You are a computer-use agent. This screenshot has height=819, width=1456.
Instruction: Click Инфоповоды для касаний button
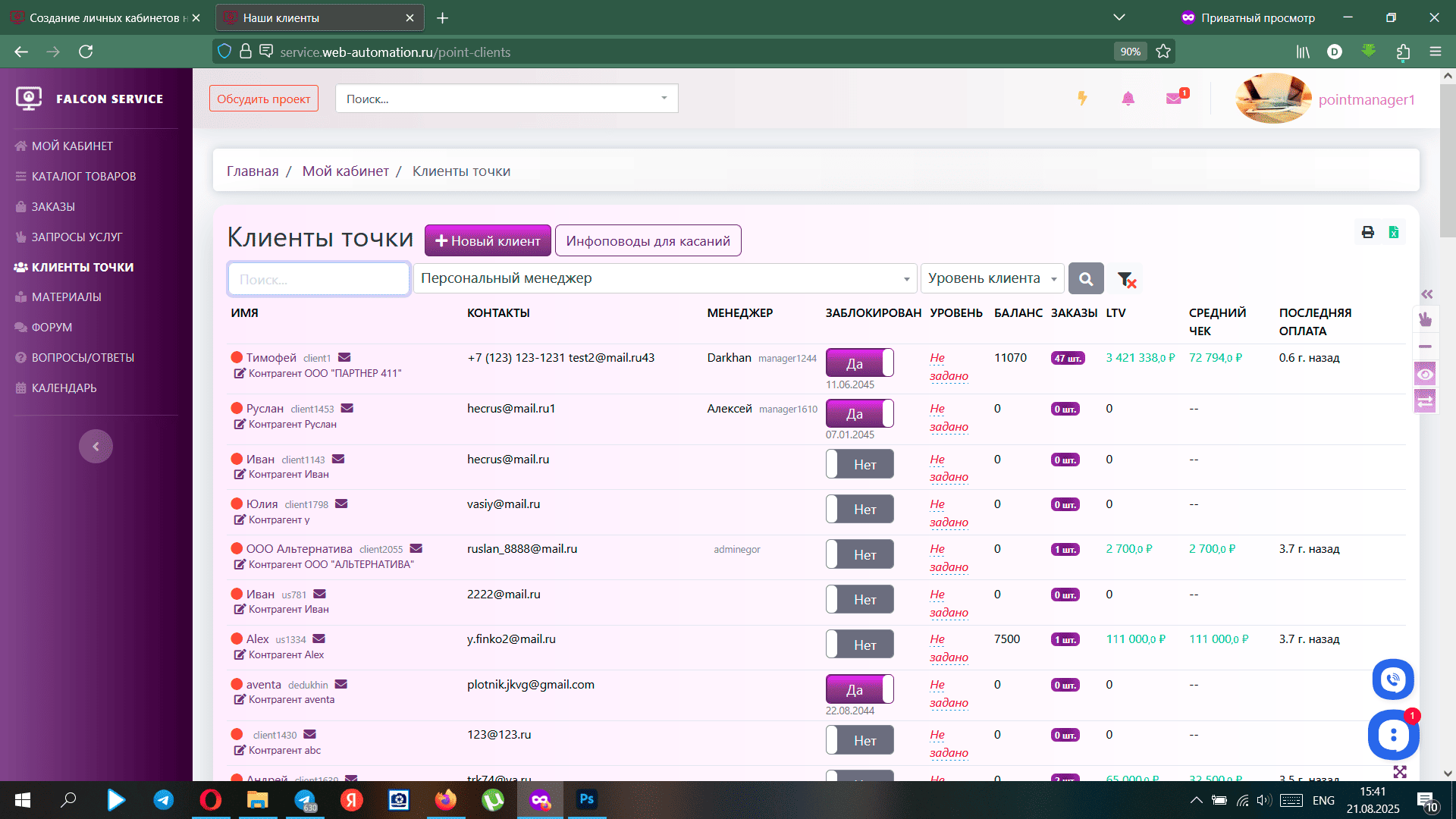[648, 240]
